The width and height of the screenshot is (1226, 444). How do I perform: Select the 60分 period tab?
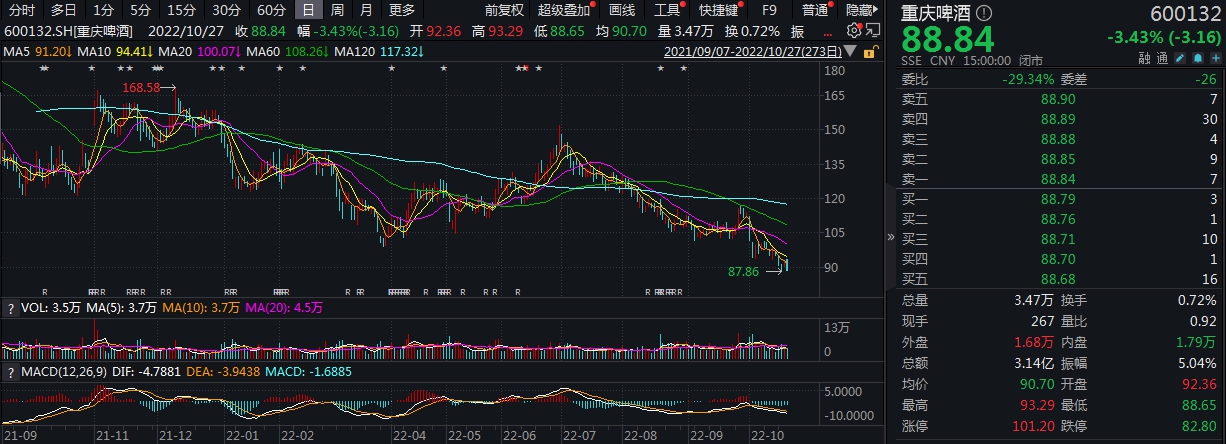tap(271, 10)
